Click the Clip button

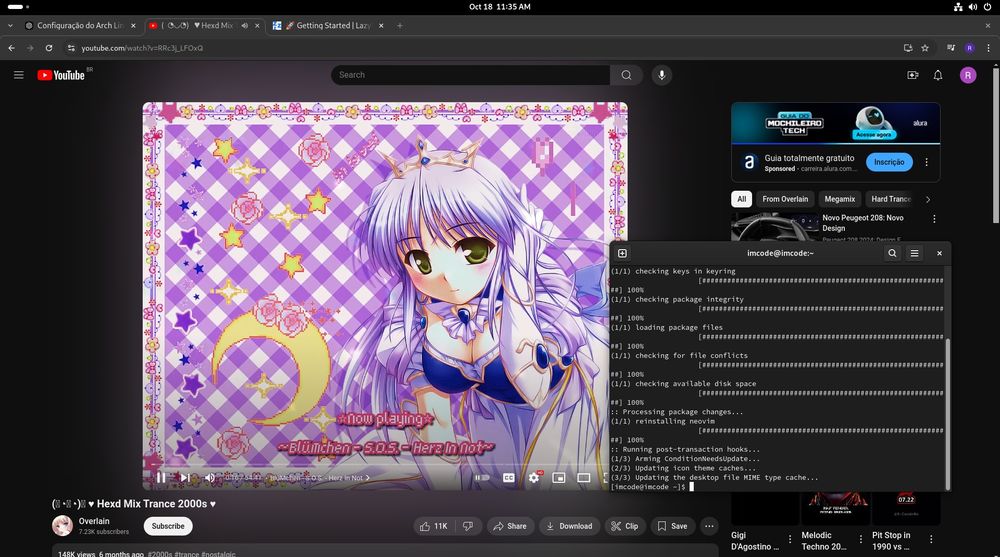[624, 526]
